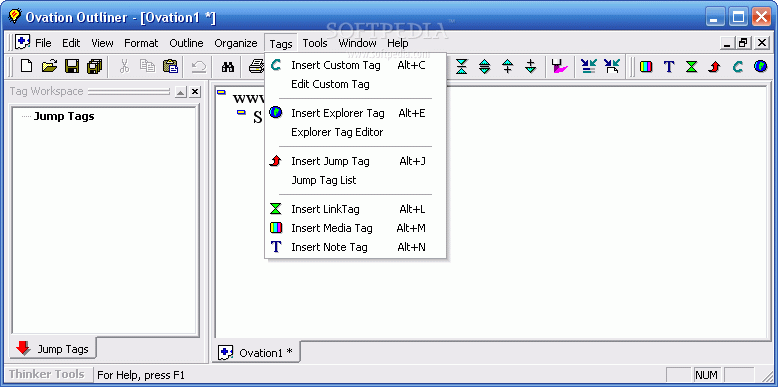The width and height of the screenshot is (778, 387).
Task: Click the Cut scissors toolbar icon
Action: coord(125,66)
